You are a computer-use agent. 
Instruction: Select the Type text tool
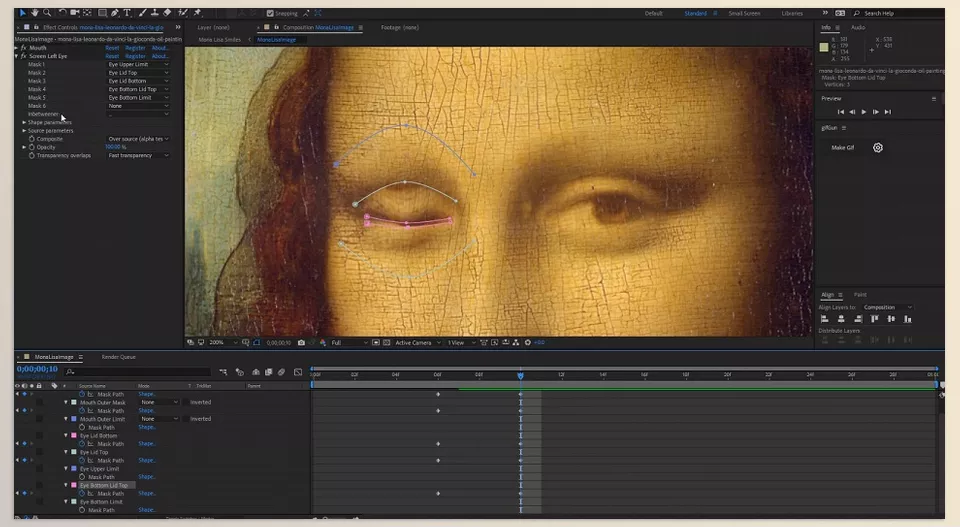pyautogui.click(x=127, y=13)
